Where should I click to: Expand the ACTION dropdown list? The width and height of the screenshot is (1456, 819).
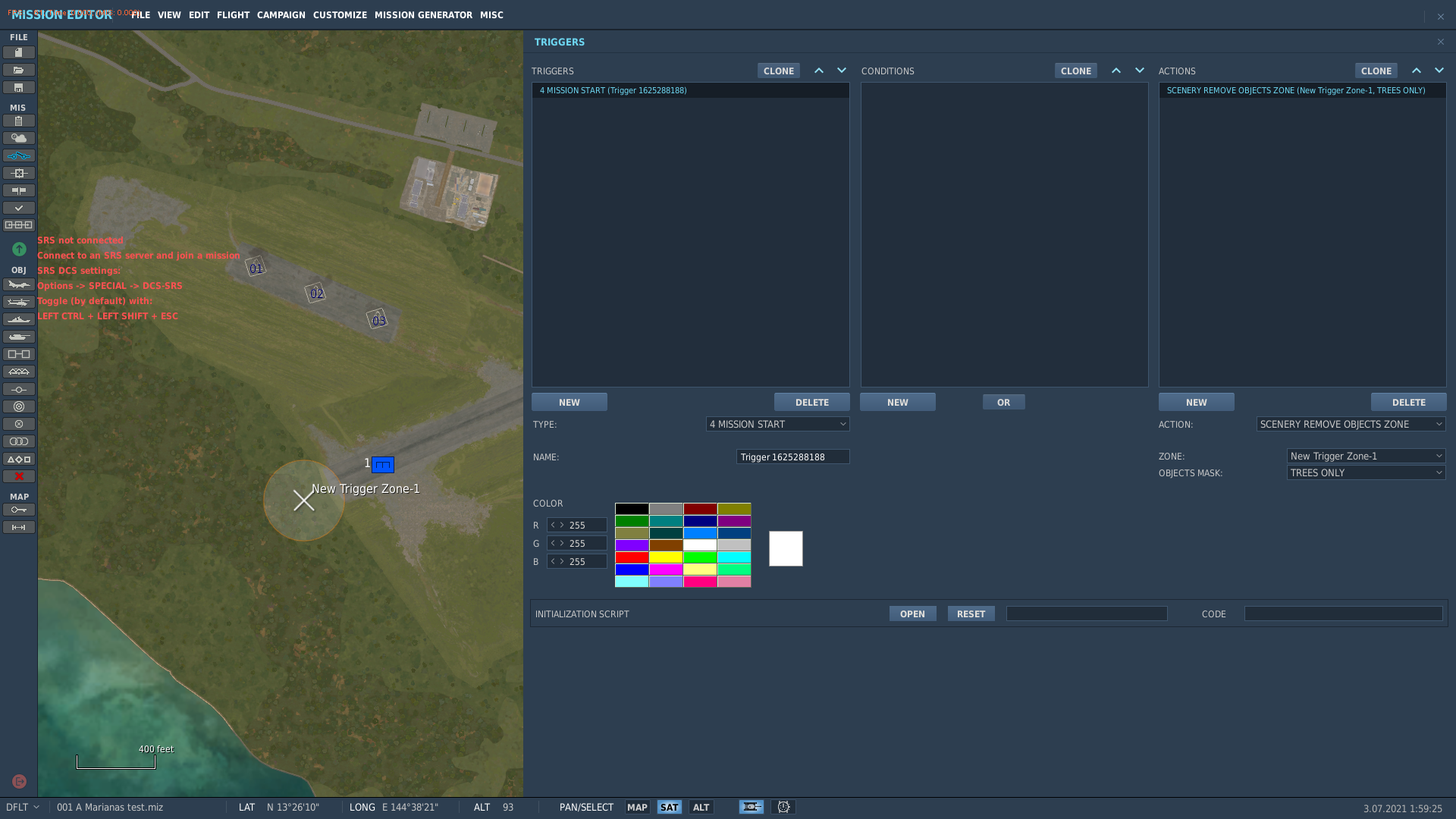1351,424
